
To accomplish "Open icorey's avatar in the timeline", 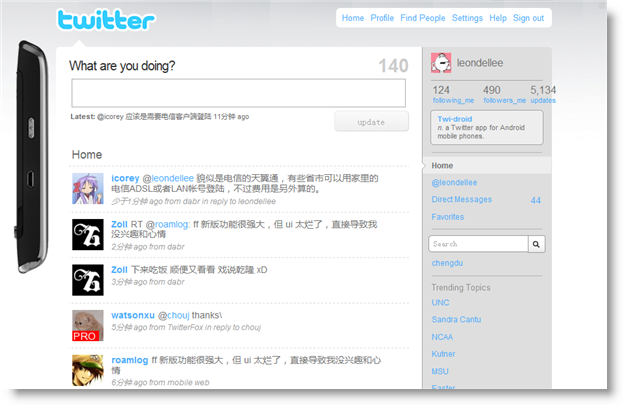I will [x=88, y=188].
